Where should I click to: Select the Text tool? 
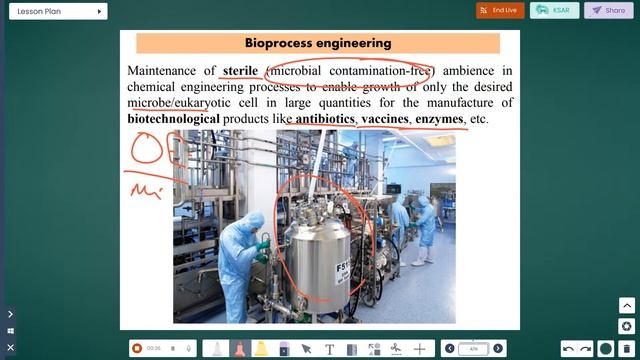[x=329, y=349]
